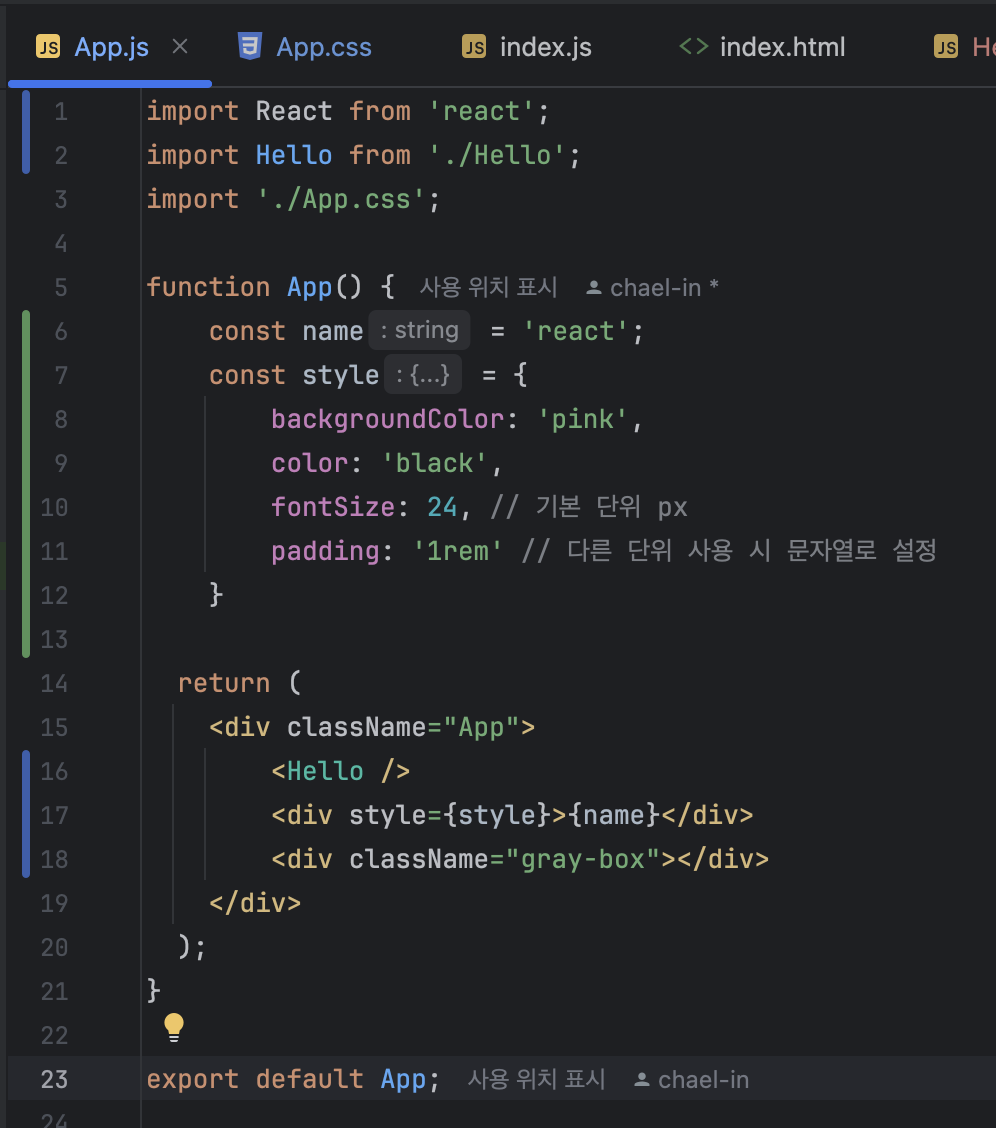Image resolution: width=996 pixels, height=1128 pixels.
Task: Click the JS icon on index.js tab
Action: (x=474, y=47)
